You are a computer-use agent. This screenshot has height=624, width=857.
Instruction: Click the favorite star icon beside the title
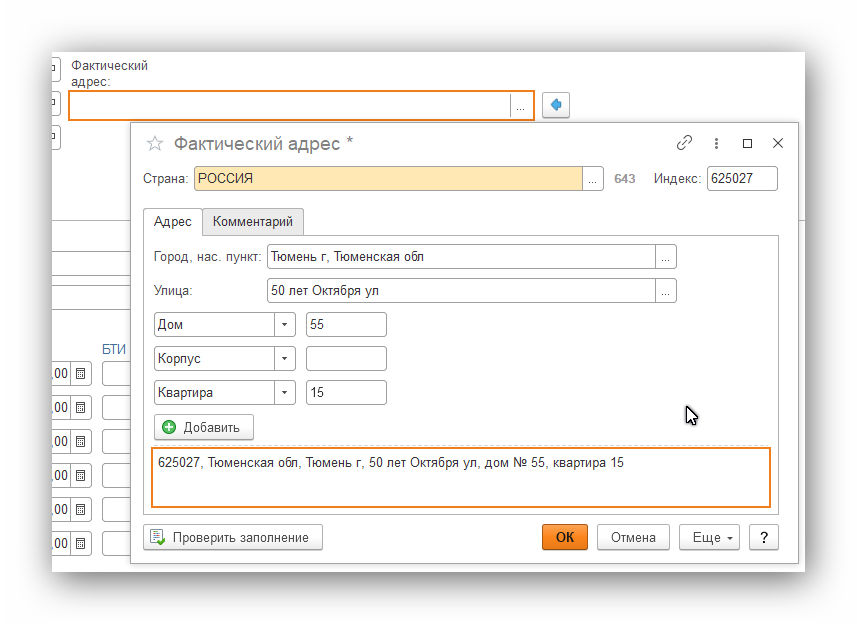pos(155,144)
